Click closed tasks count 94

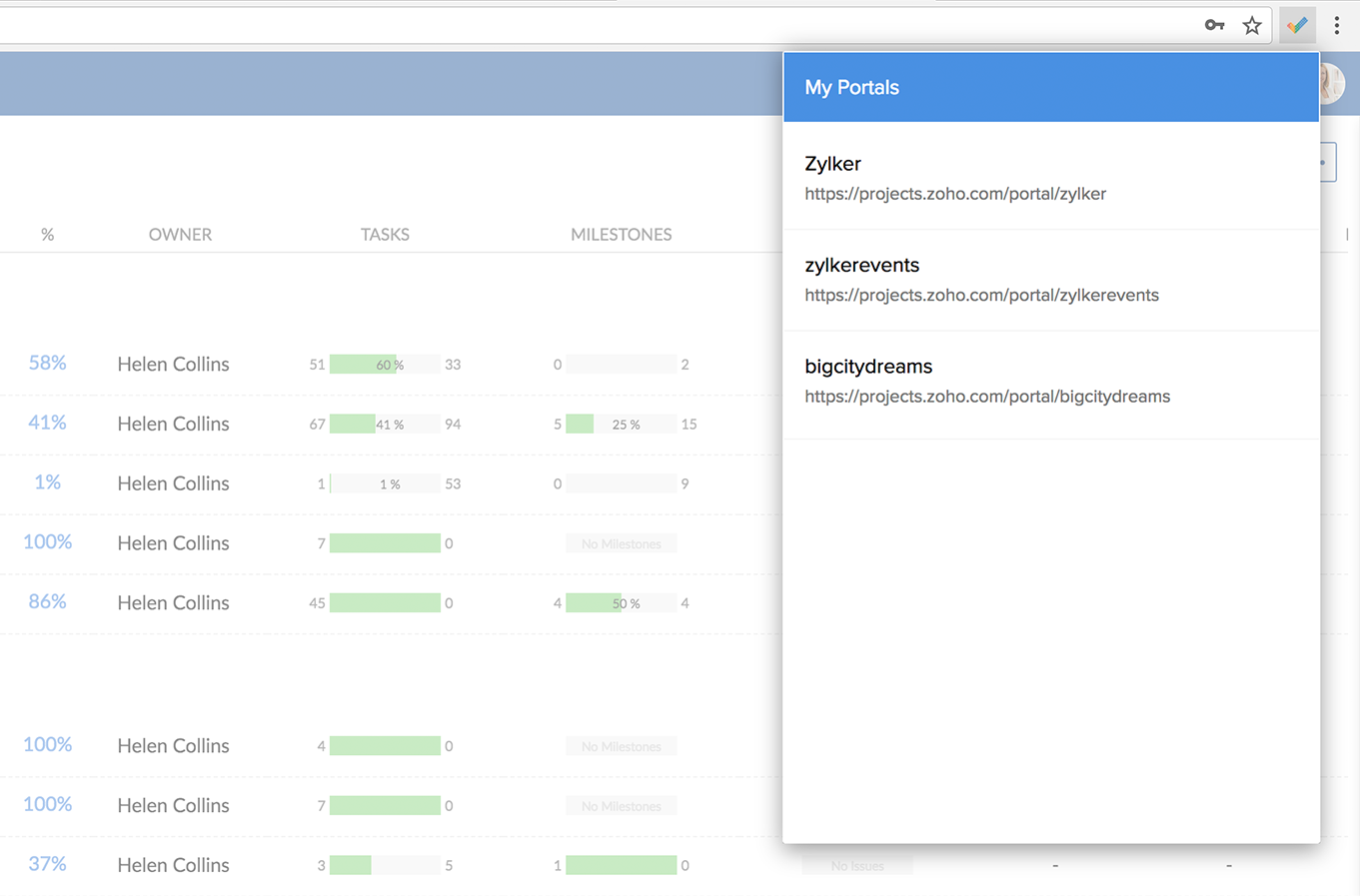[x=453, y=425]
